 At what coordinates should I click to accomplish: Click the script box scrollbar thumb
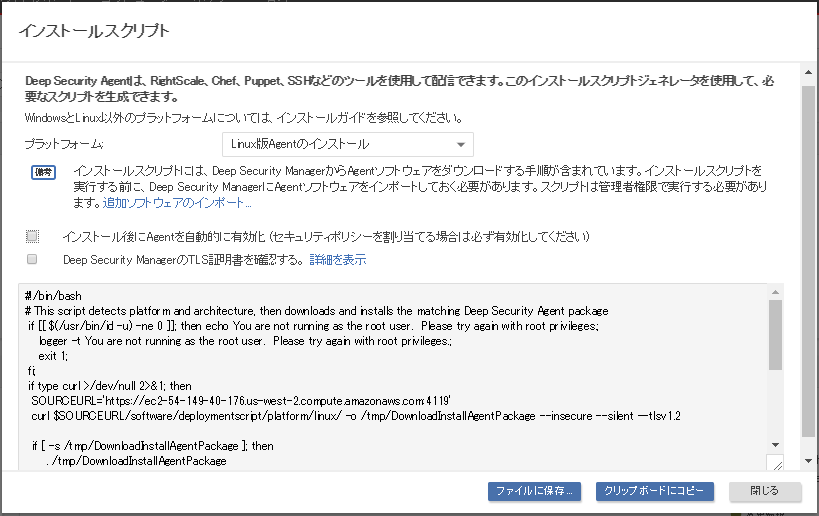[776, 336]
